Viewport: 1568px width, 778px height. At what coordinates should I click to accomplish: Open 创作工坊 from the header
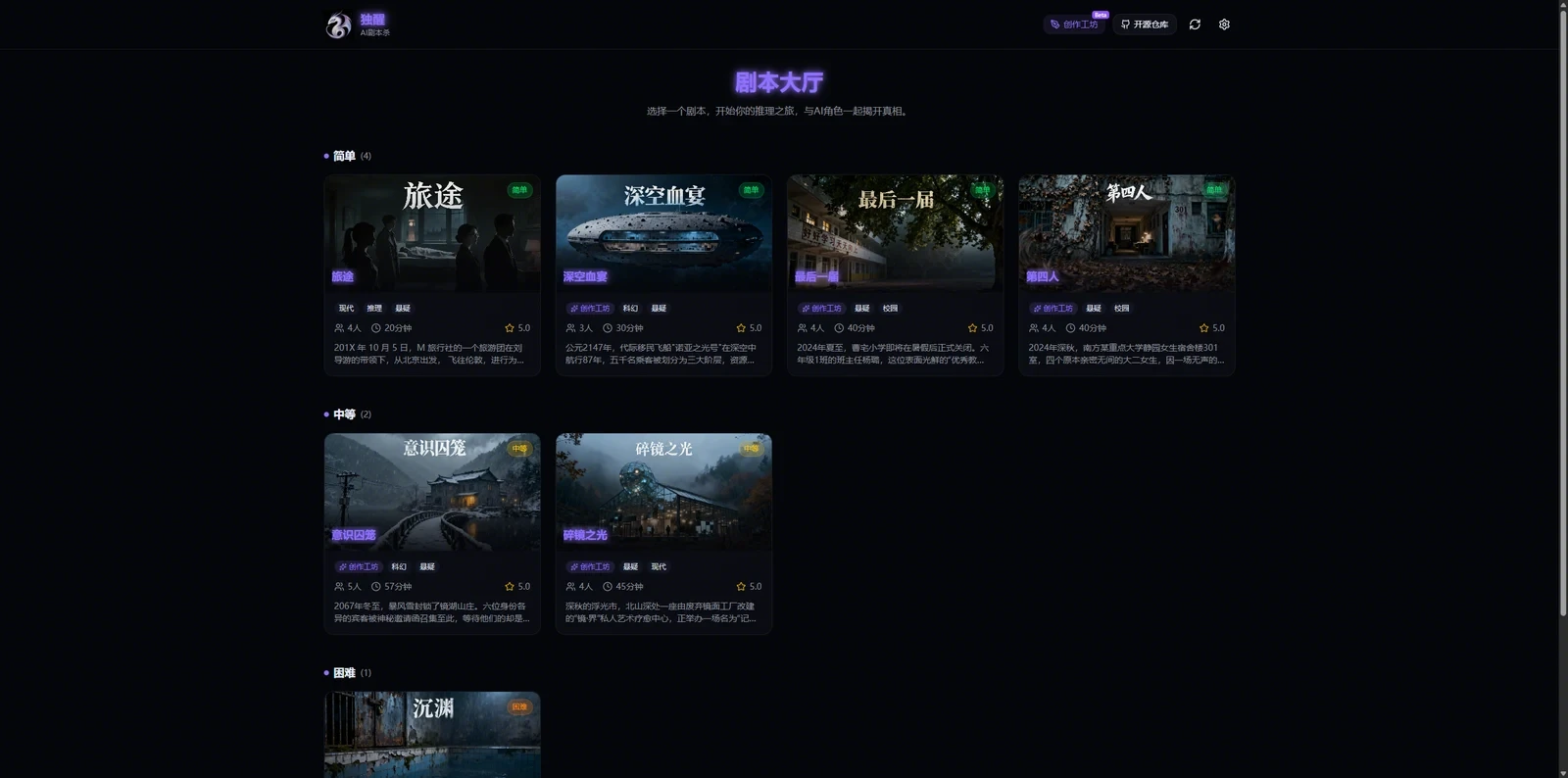click(1074, 24)
